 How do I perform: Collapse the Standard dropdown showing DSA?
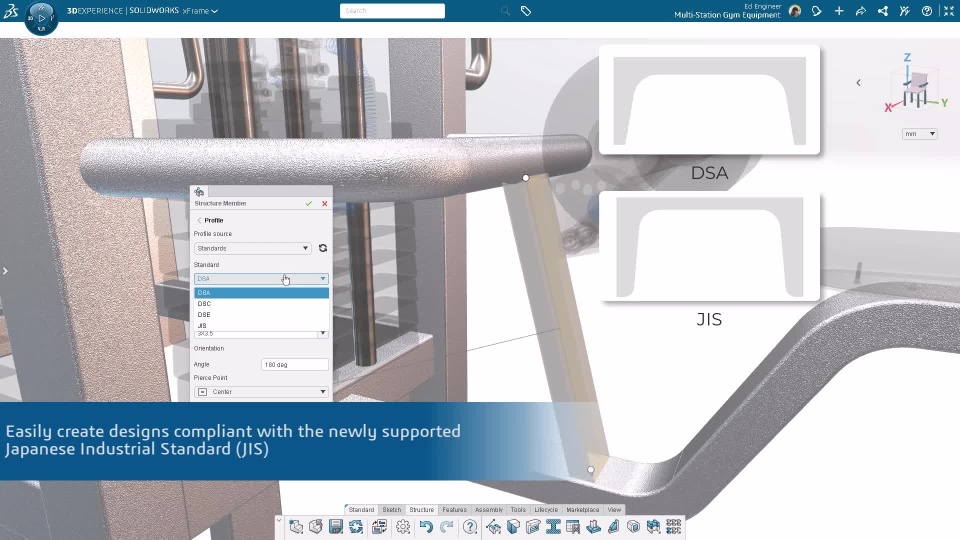261,279
